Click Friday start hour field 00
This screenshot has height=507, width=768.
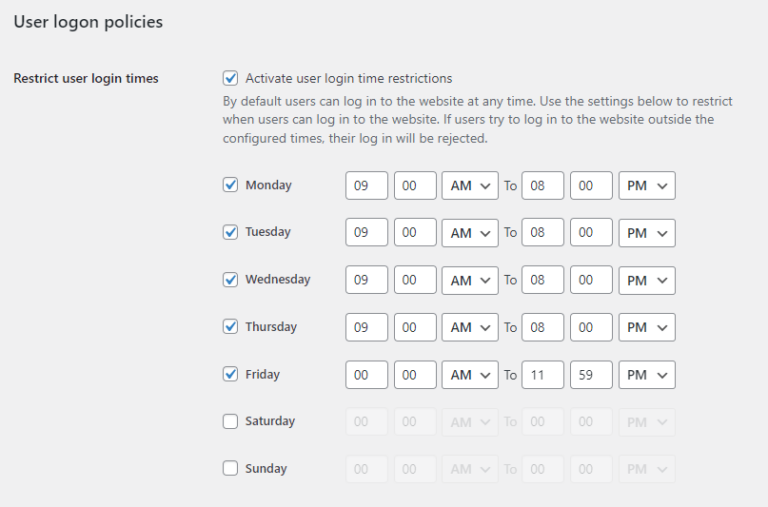366,375
